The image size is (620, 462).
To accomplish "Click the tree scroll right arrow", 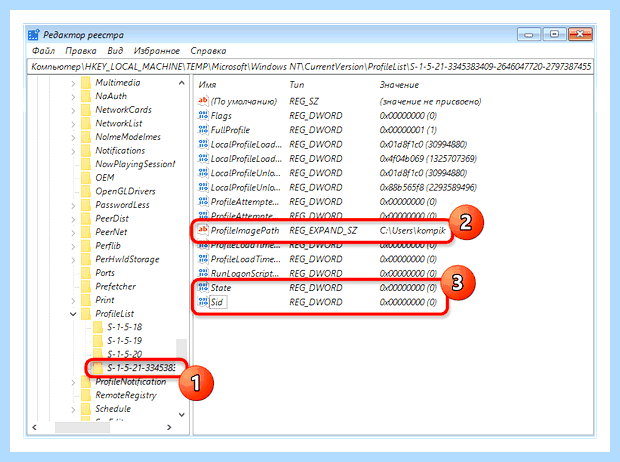I will [169, 427].
